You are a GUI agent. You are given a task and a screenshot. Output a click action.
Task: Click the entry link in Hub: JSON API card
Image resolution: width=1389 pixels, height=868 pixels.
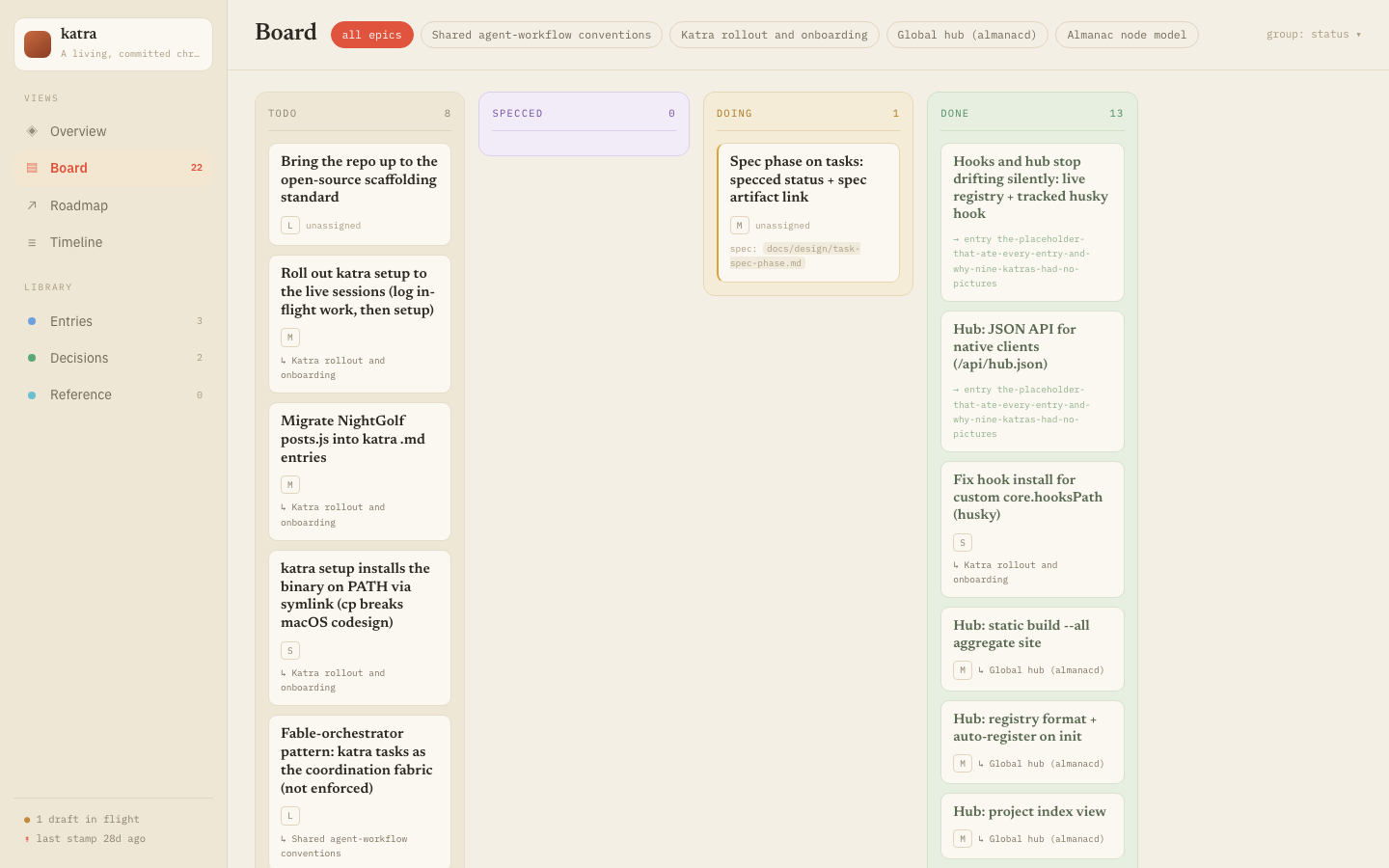pos(1021,412)
